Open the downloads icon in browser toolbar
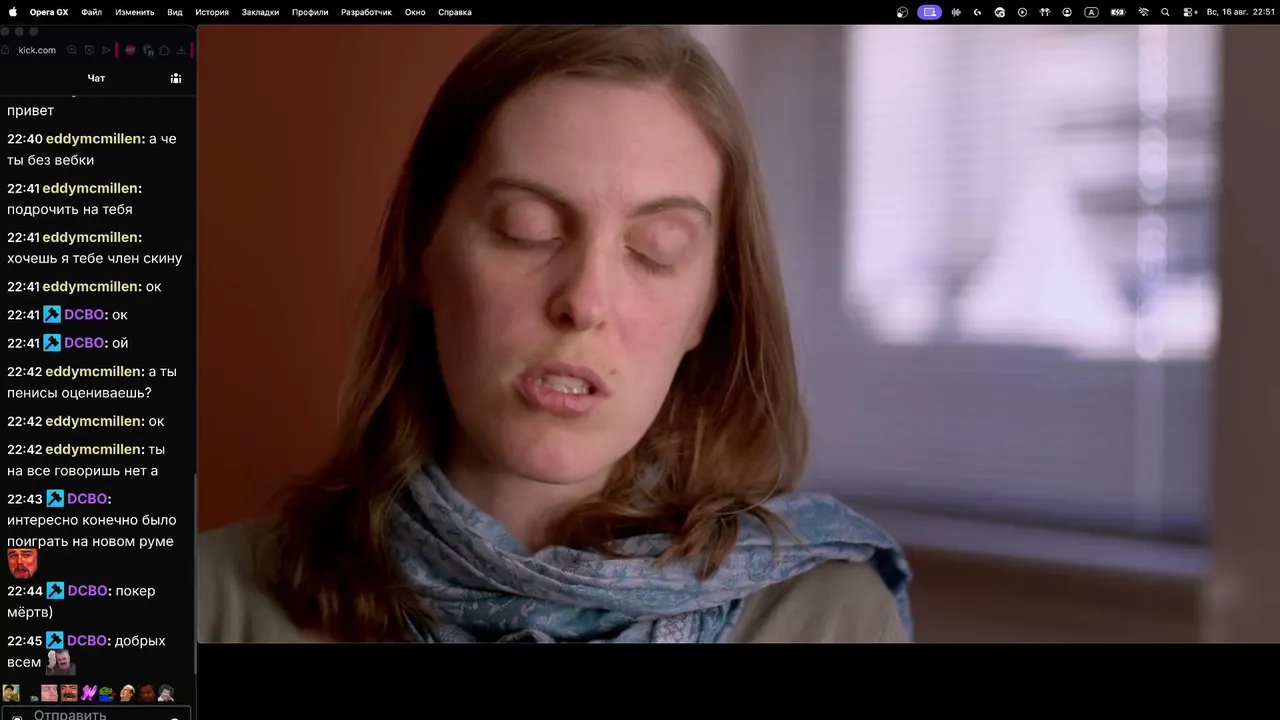This screenshot has height=720, width=1280. (x=181, y=50)
